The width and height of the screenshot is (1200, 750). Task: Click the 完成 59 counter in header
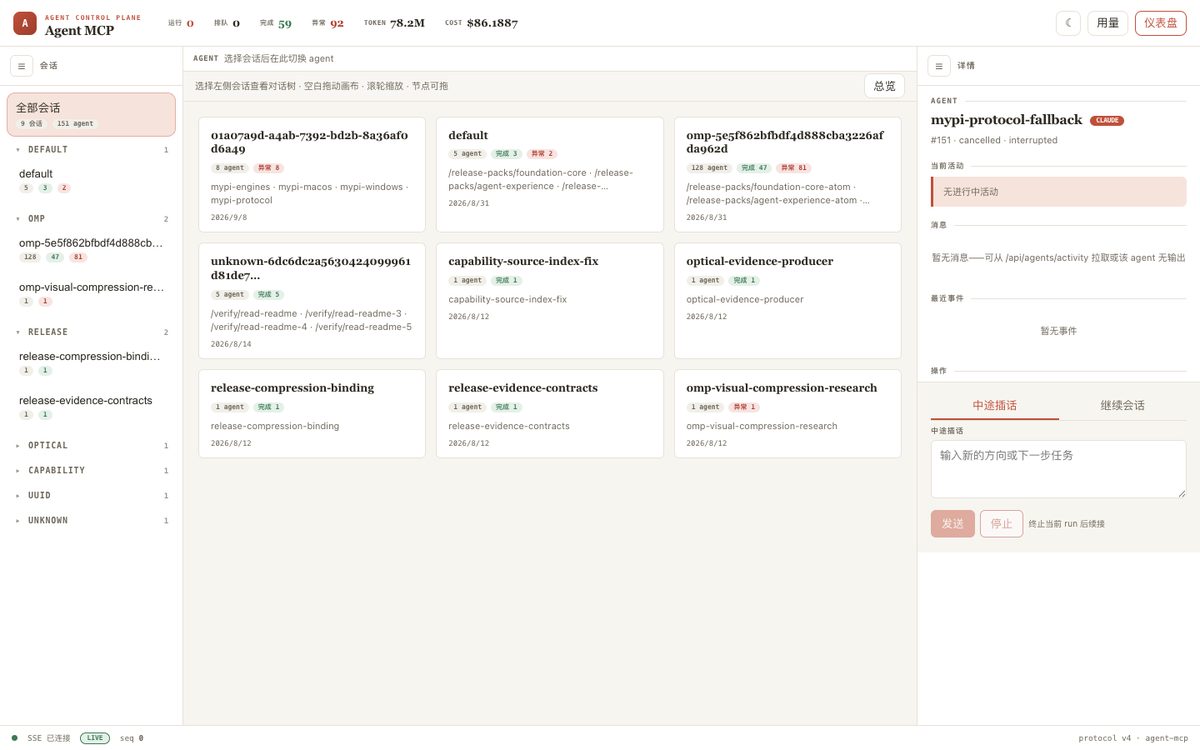pyautogui.click(x=276, y=23)
